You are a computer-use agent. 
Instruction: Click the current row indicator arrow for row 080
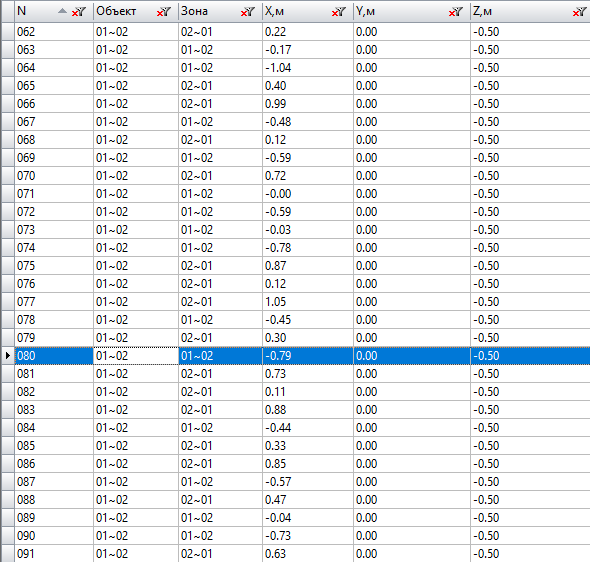[x=8, y=355]
